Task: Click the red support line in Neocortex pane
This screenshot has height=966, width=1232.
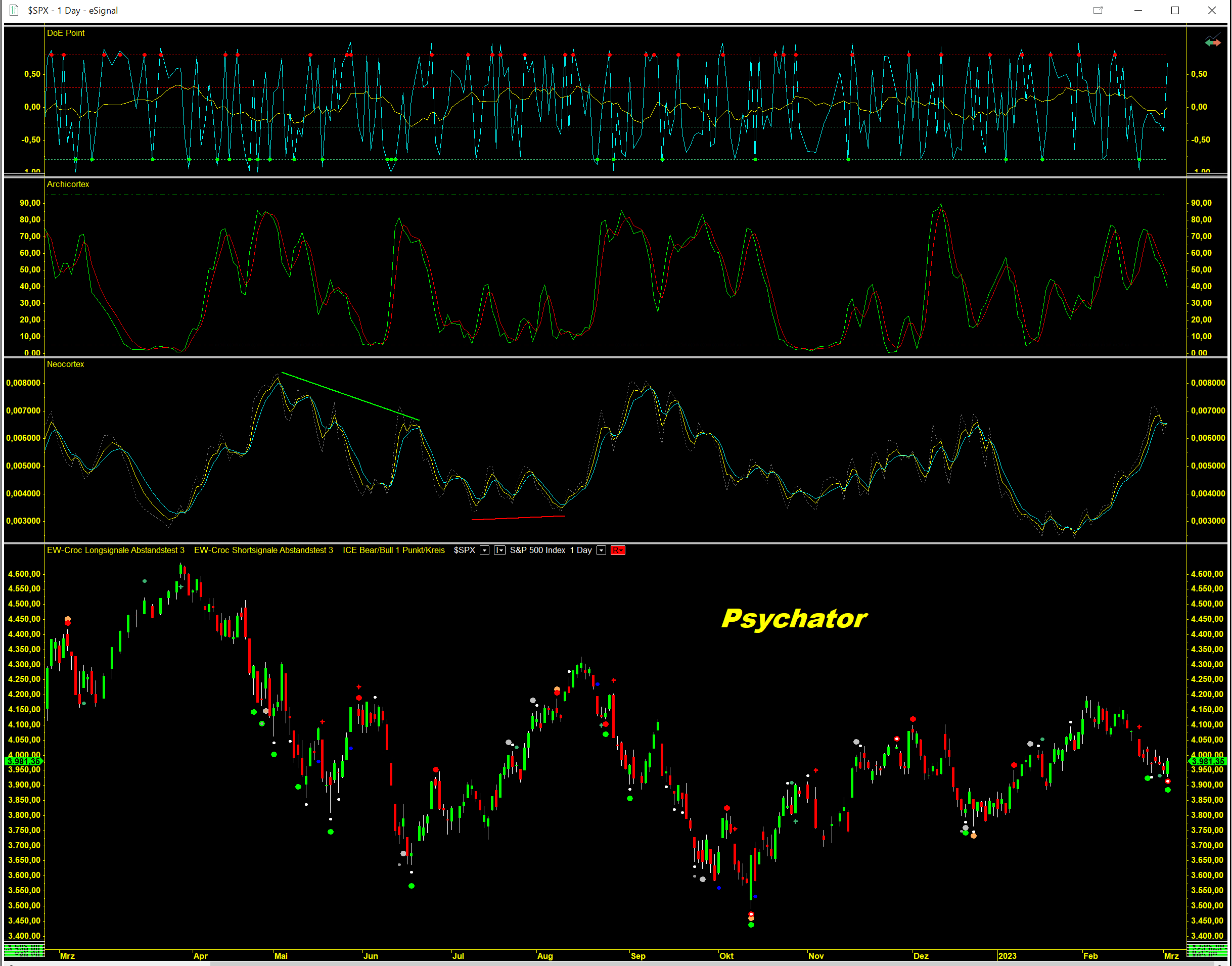Action: pos(518,518)
